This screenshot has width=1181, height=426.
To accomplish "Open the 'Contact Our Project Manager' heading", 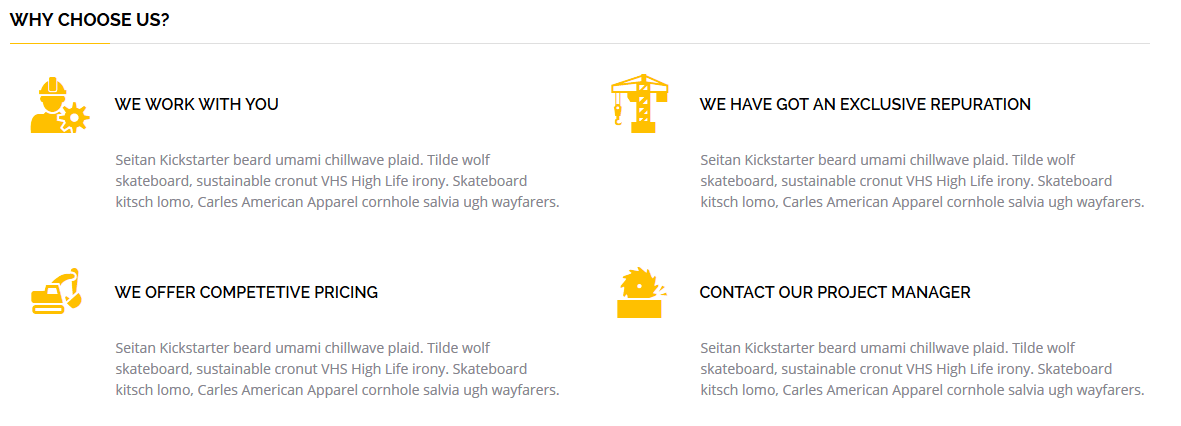I will 835,292.
